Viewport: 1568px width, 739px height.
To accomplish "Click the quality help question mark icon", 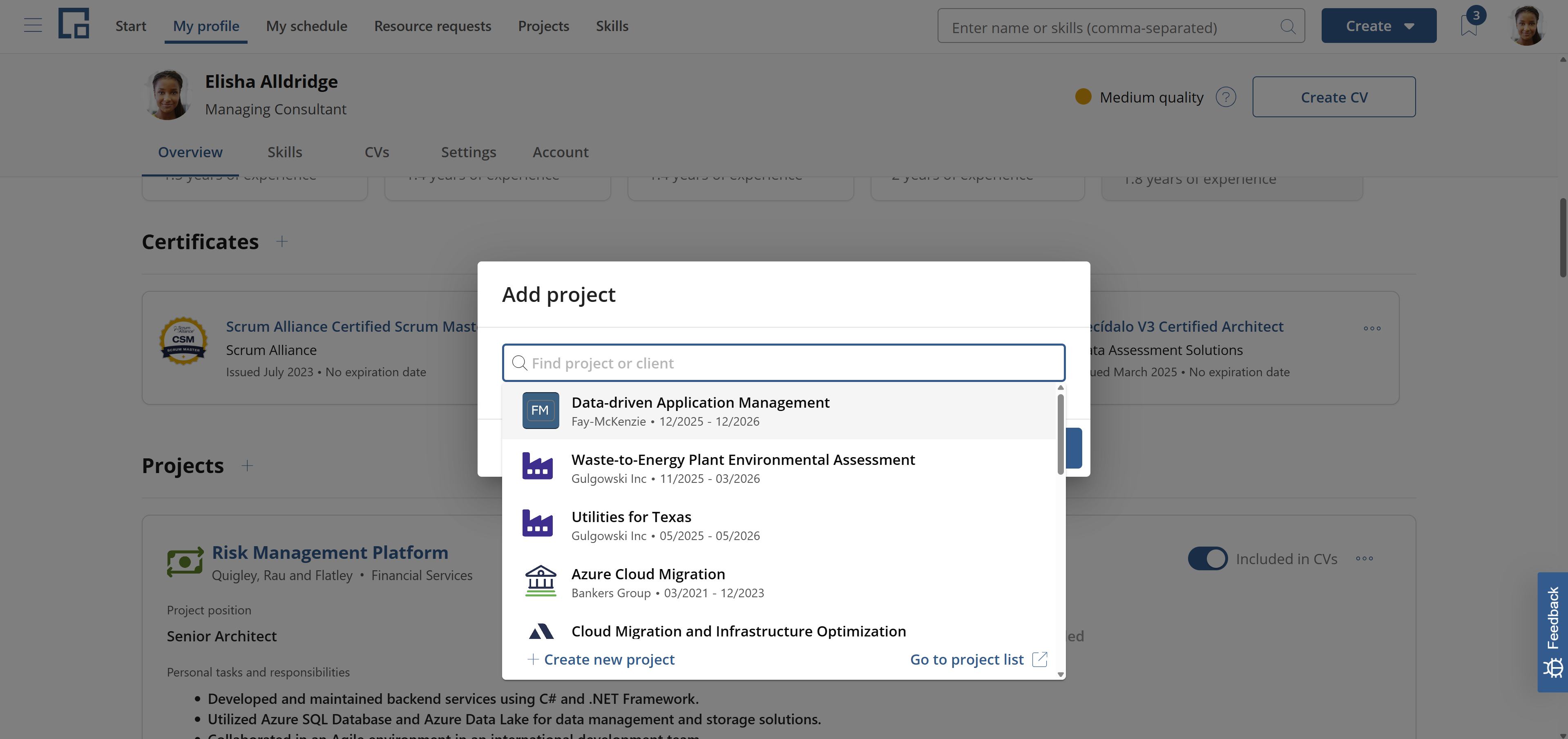I will point(1225,97).
